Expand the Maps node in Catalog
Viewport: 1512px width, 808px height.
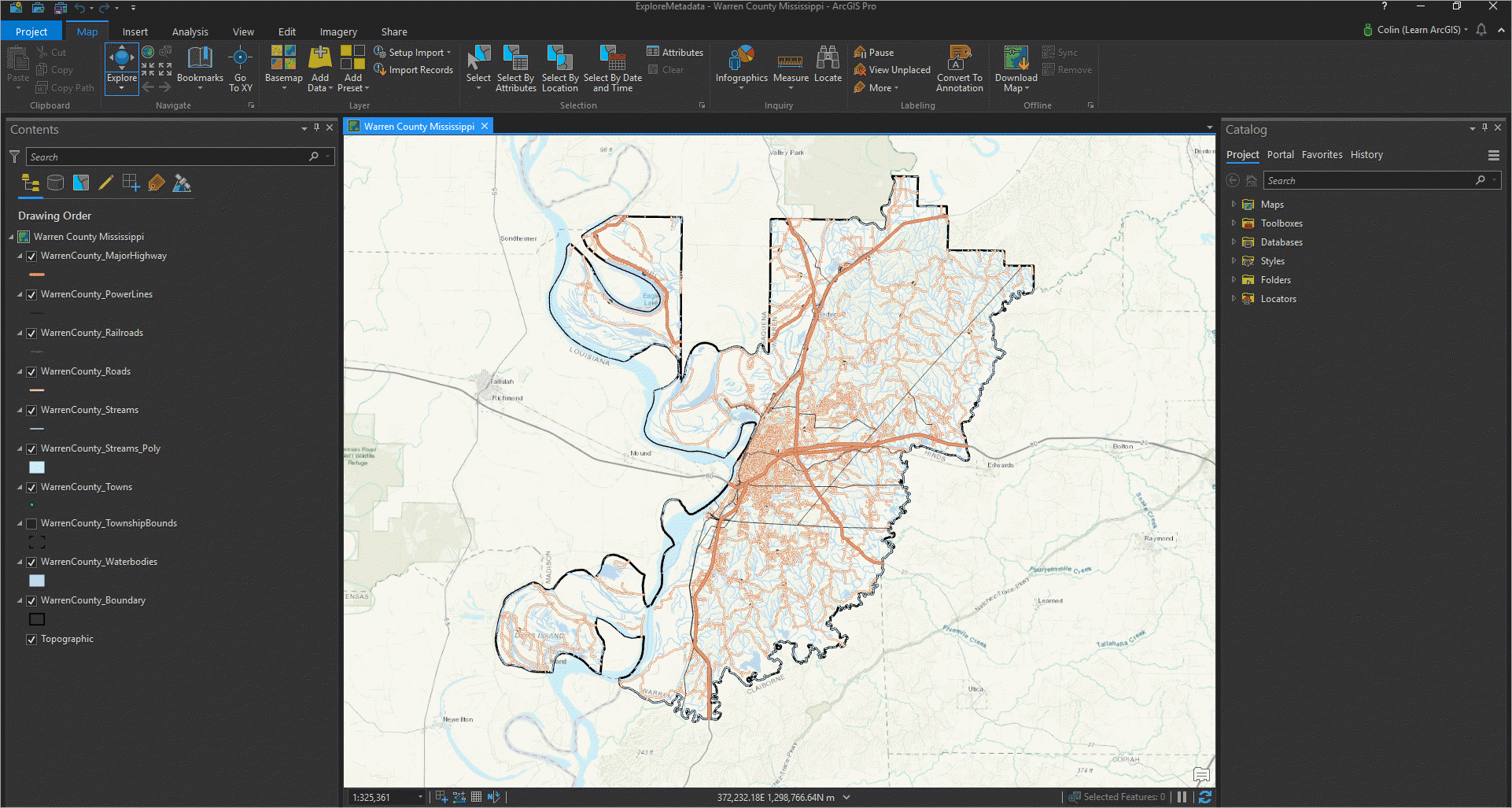(x=1234, y=204)
